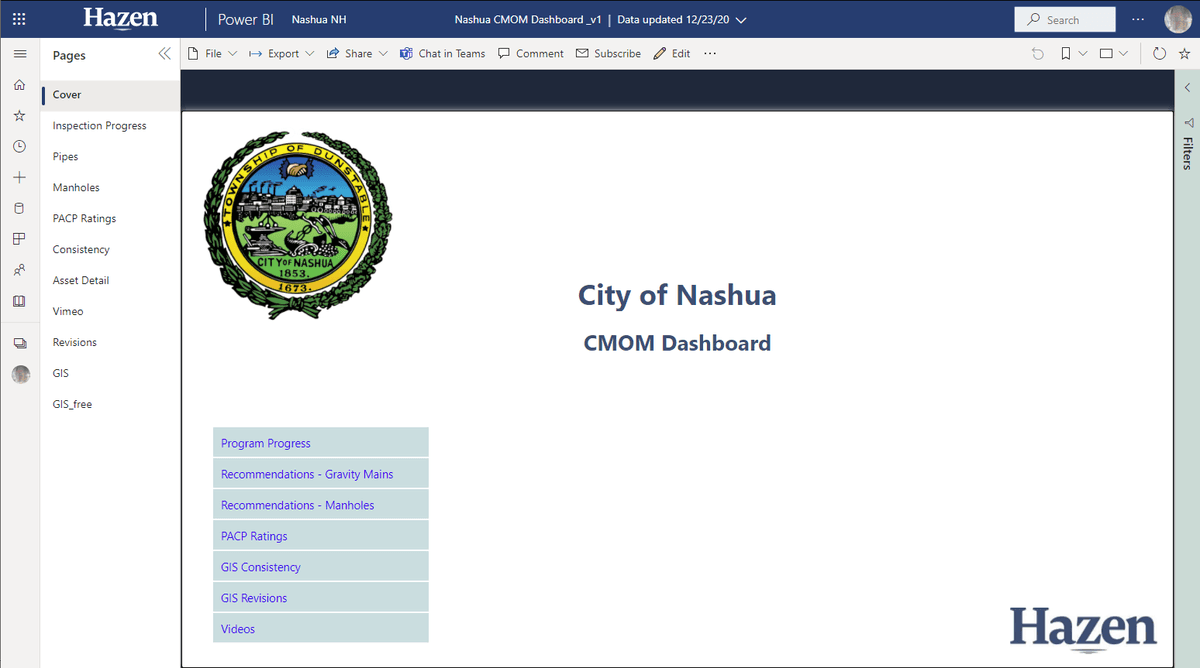Select the Pipes page
This screenshot has width=1200, height=668.
[x=110, y=157]
